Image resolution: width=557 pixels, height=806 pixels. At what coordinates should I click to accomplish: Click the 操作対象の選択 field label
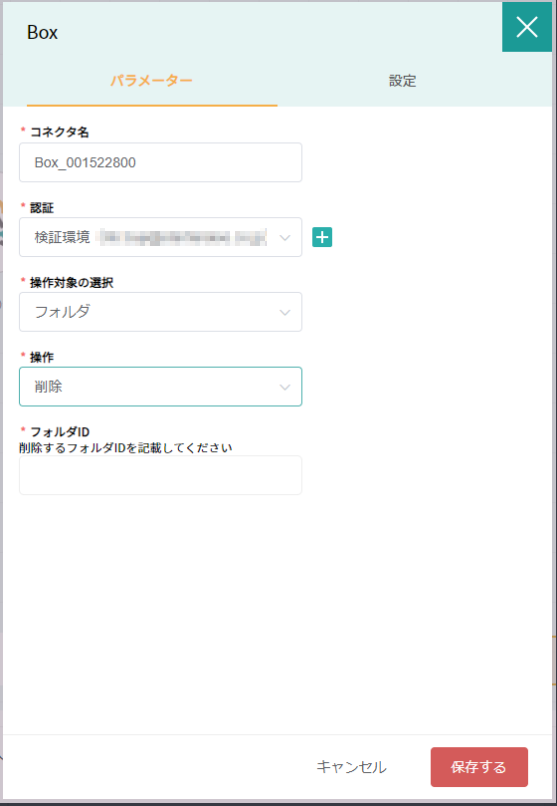[x=72, y=282]
